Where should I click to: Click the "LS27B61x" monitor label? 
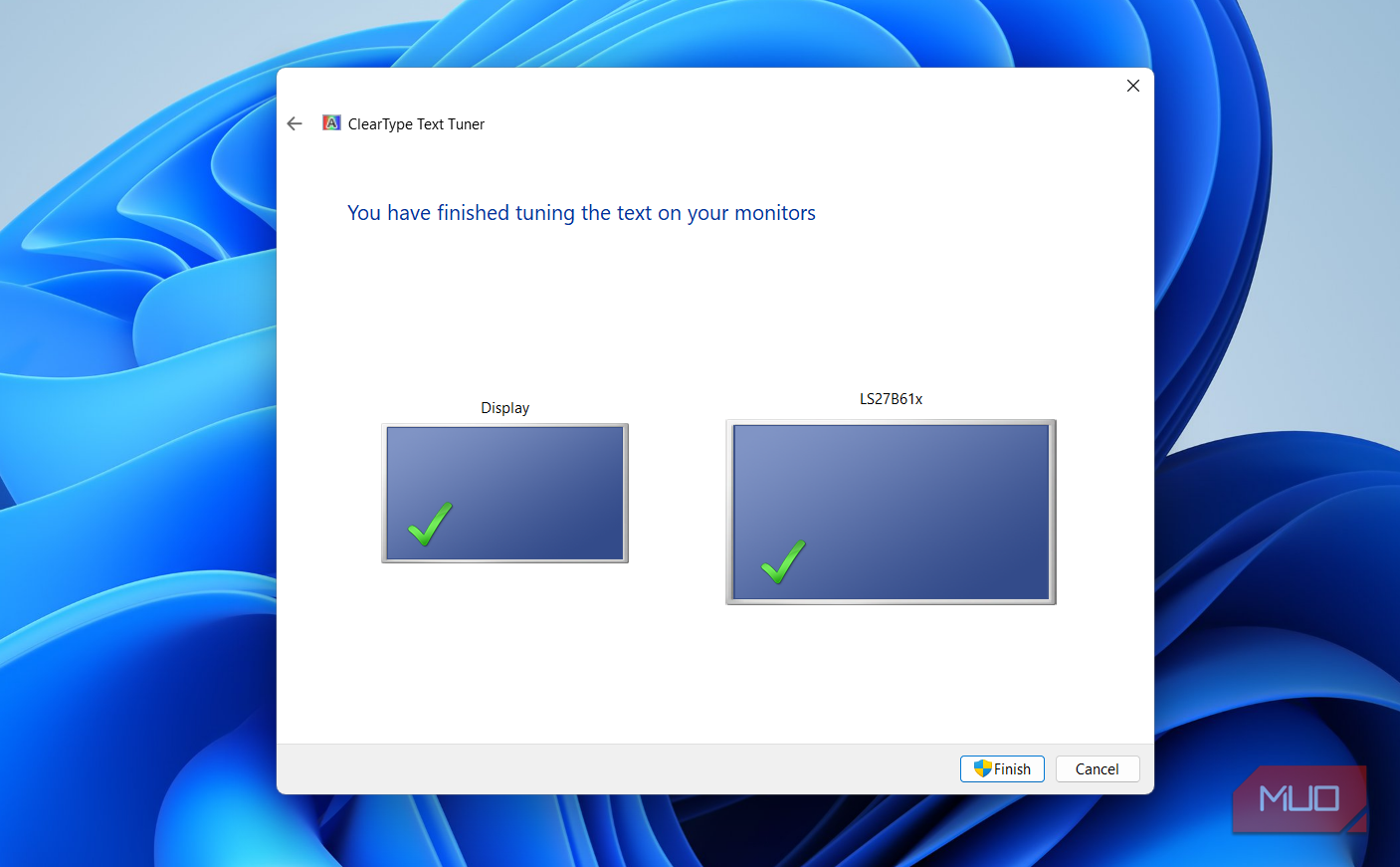coord(892,399)
